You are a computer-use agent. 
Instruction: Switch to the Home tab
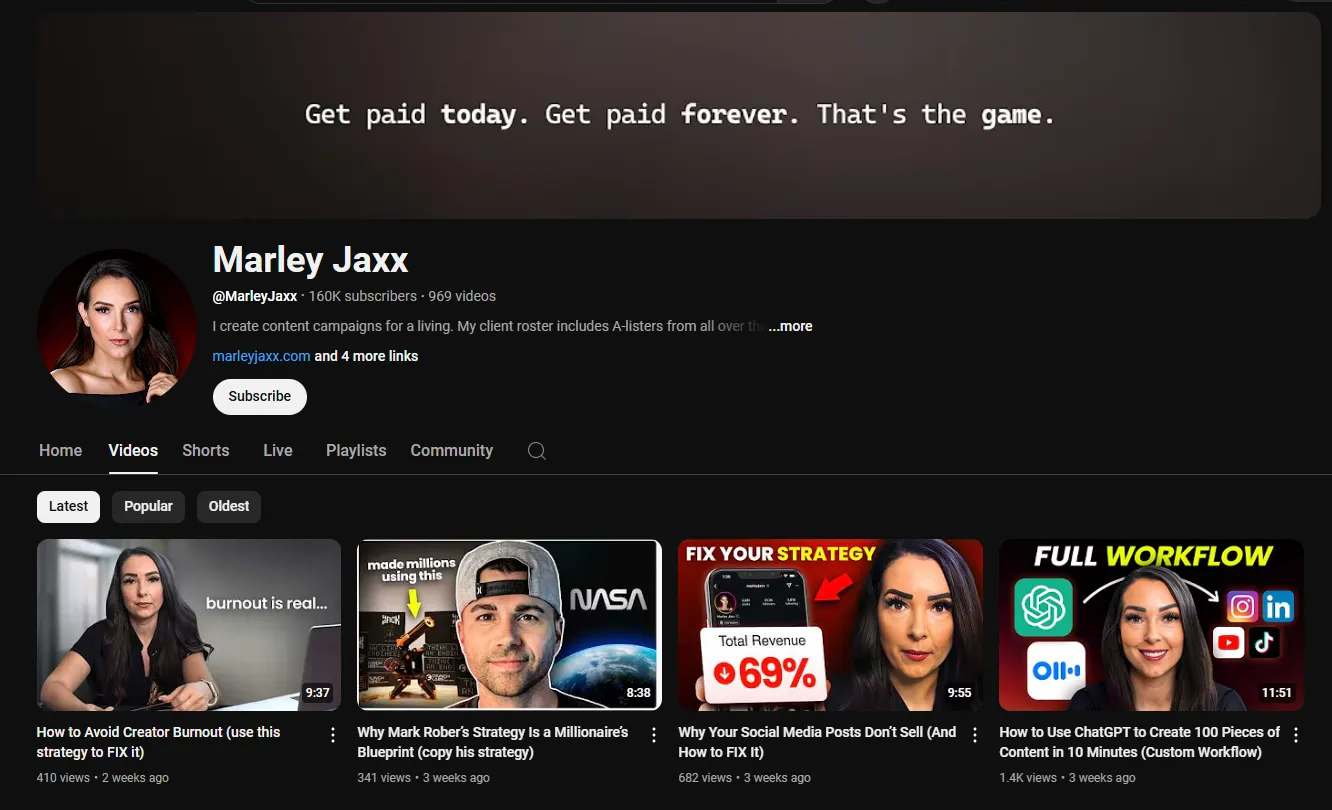(x=60, y=450)
